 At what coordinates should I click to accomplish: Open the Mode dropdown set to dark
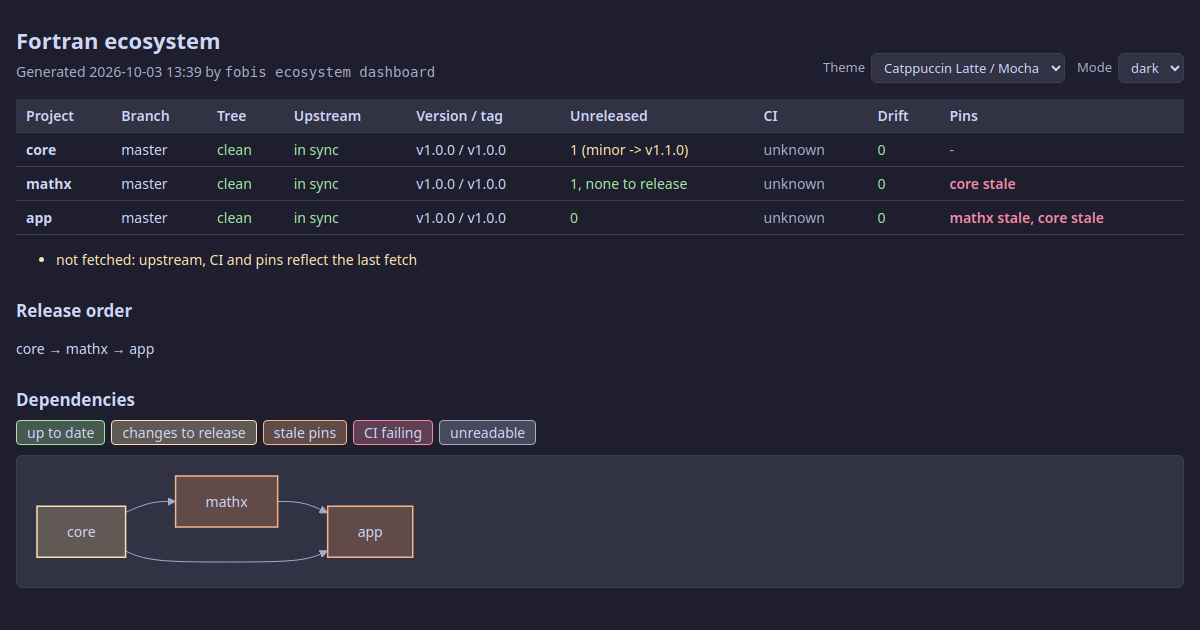pos(1150,68)
